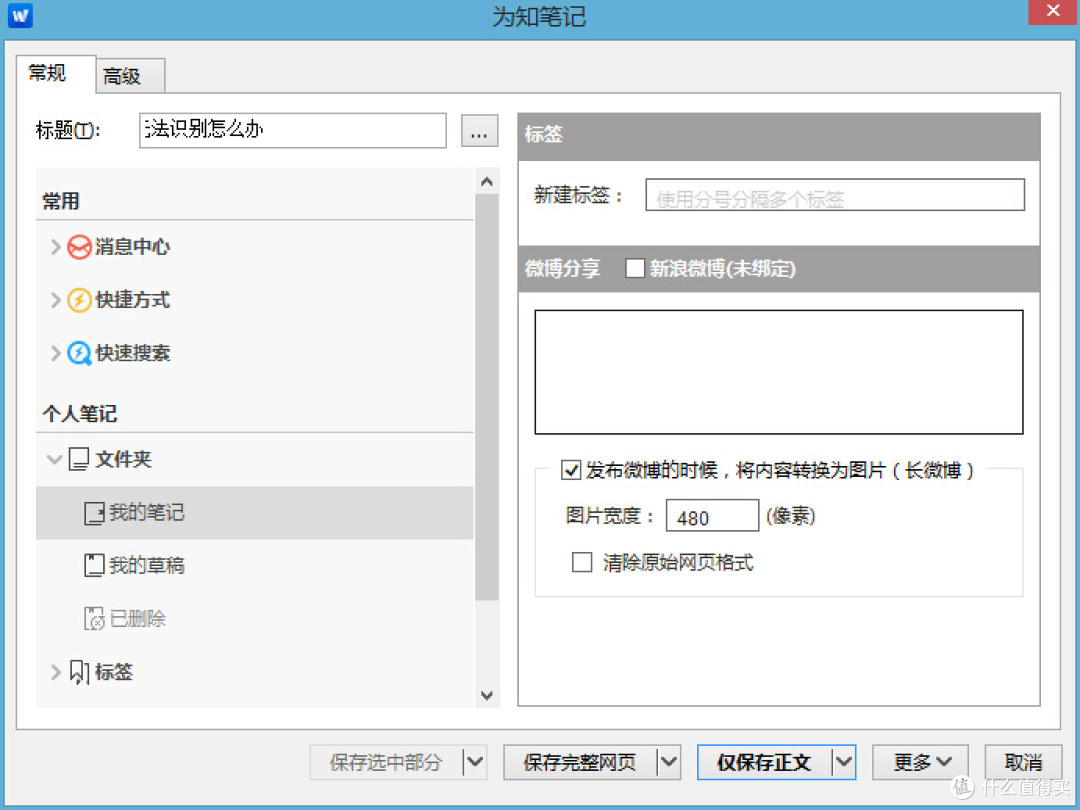Select 已删除 folder row
The image size is (1080, 810).
(x=255, y=619)
